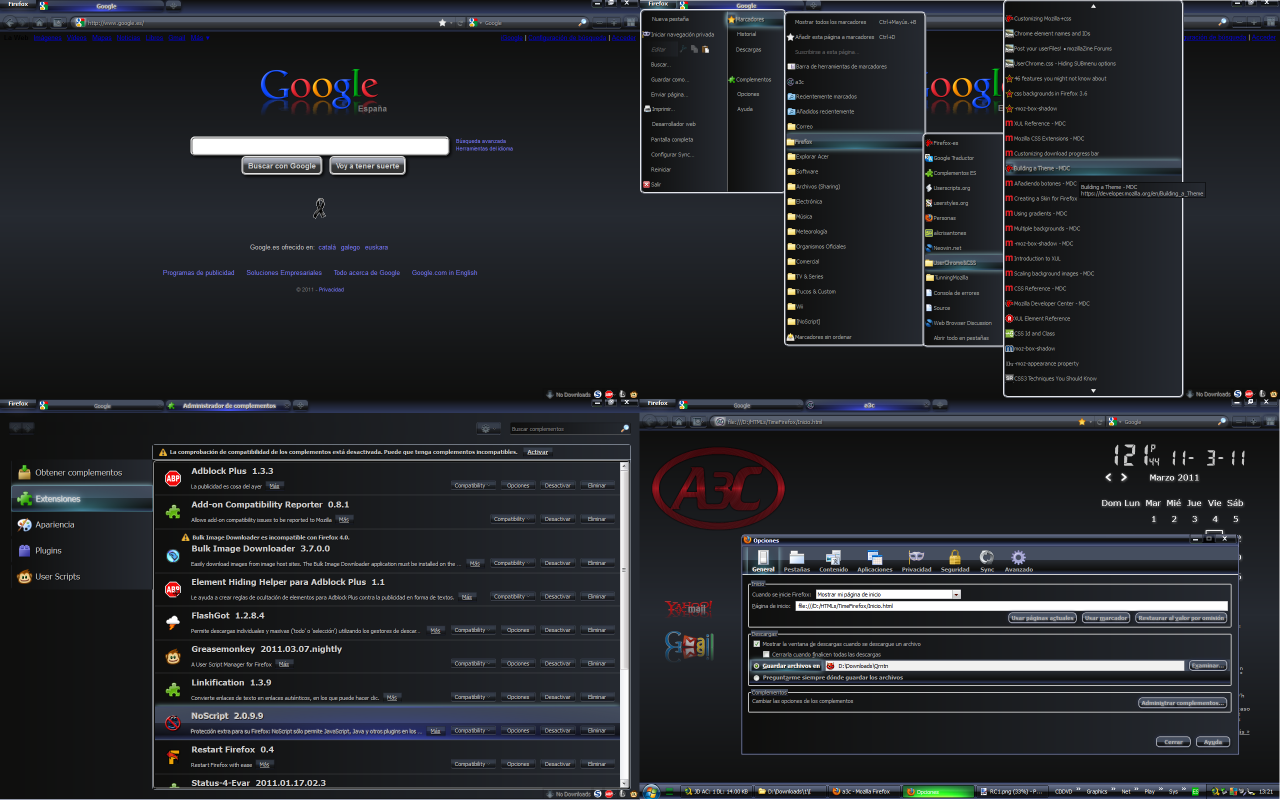
Task: Click 'a3c - Mozilla Firefox' taskbar button
Action: (x=865, y=791)
